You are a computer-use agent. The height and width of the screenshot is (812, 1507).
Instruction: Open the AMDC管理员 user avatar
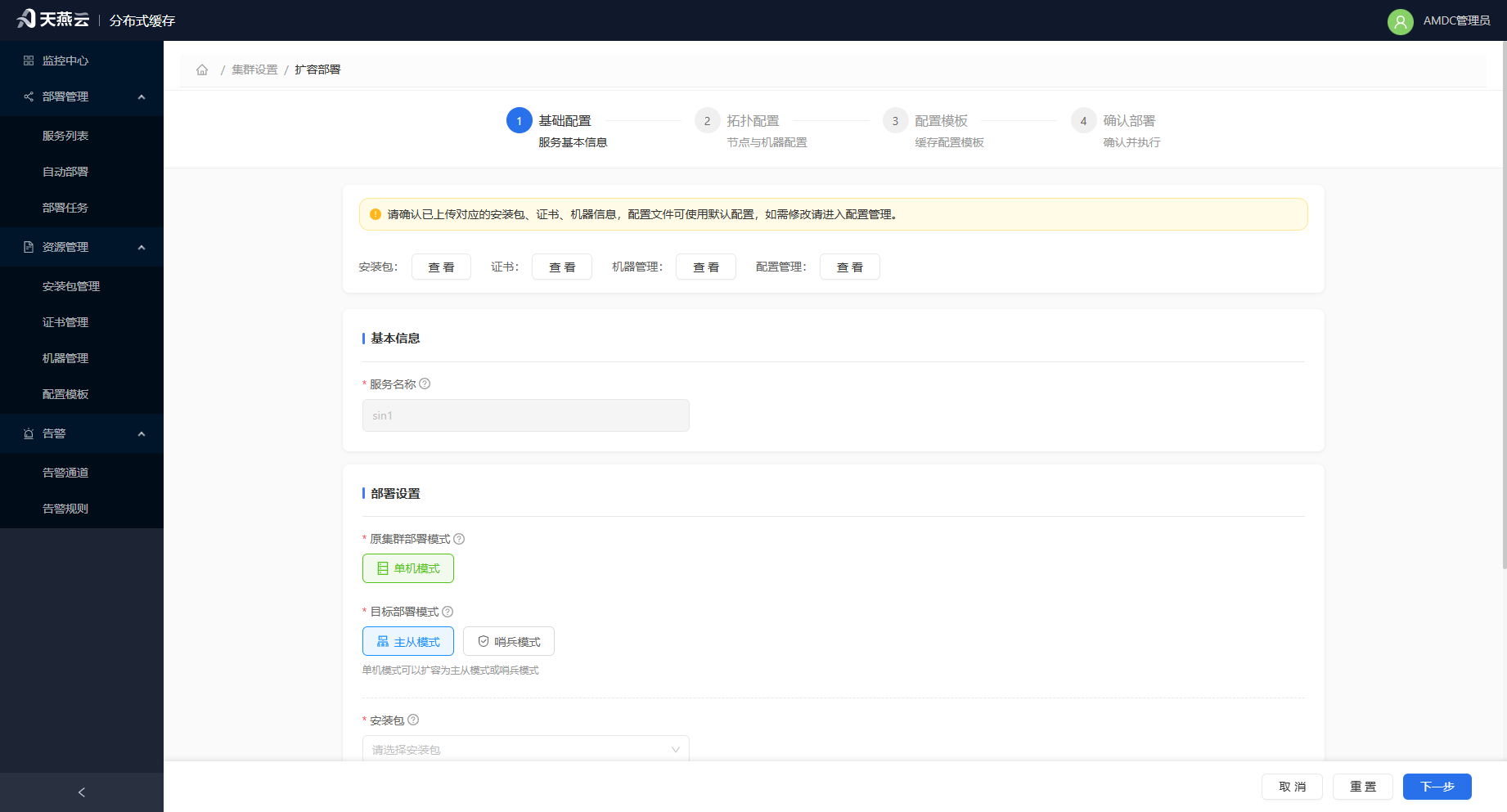click(x=1400, y=21)
